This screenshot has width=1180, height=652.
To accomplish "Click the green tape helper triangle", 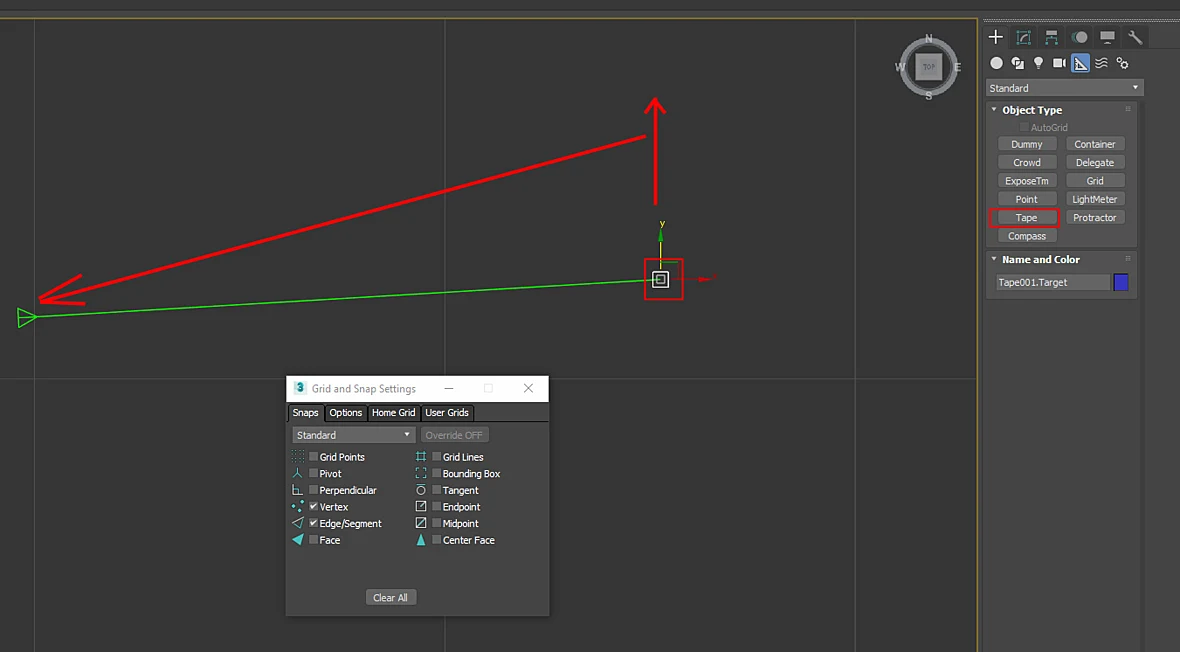I will click(26, 318).
